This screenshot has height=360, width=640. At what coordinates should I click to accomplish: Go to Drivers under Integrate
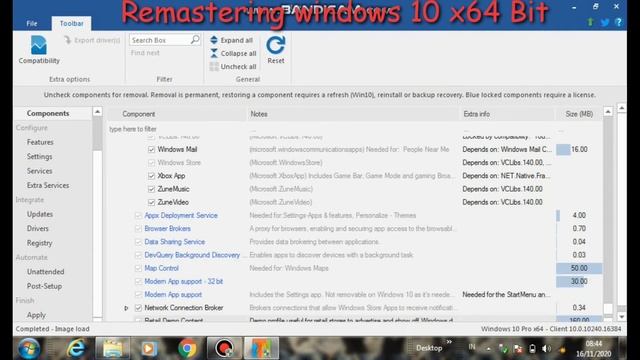pos(38,229)
